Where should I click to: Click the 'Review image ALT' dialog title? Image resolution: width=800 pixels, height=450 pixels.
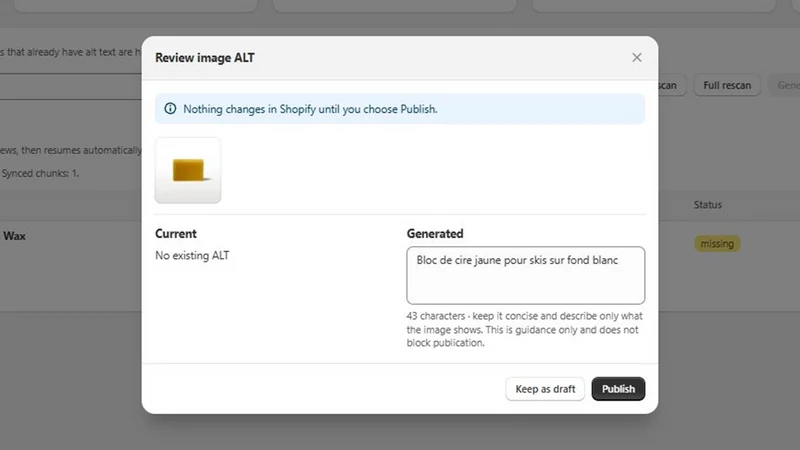(x=205, y=58)
